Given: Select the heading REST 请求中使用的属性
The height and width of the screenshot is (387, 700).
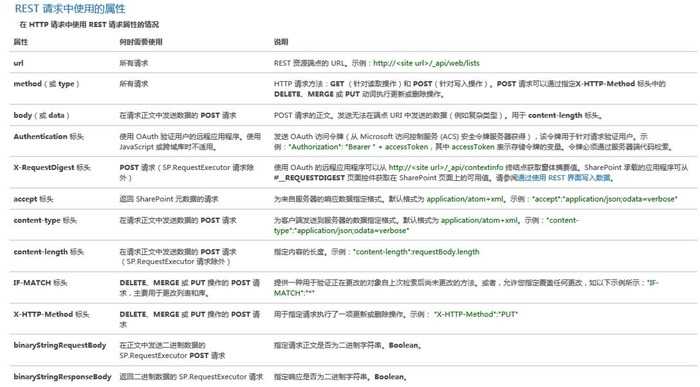Looking at the screenshot, I should (x=70, y=8).
